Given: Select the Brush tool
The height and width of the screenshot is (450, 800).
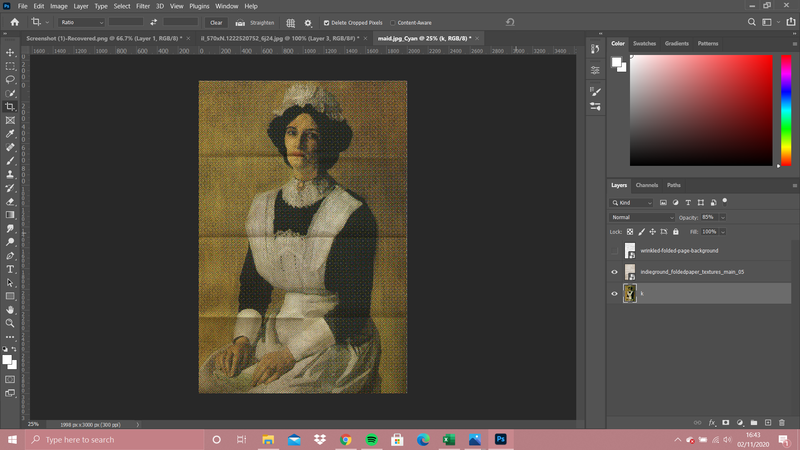Looking at the screenshot, I should point(10,161).
